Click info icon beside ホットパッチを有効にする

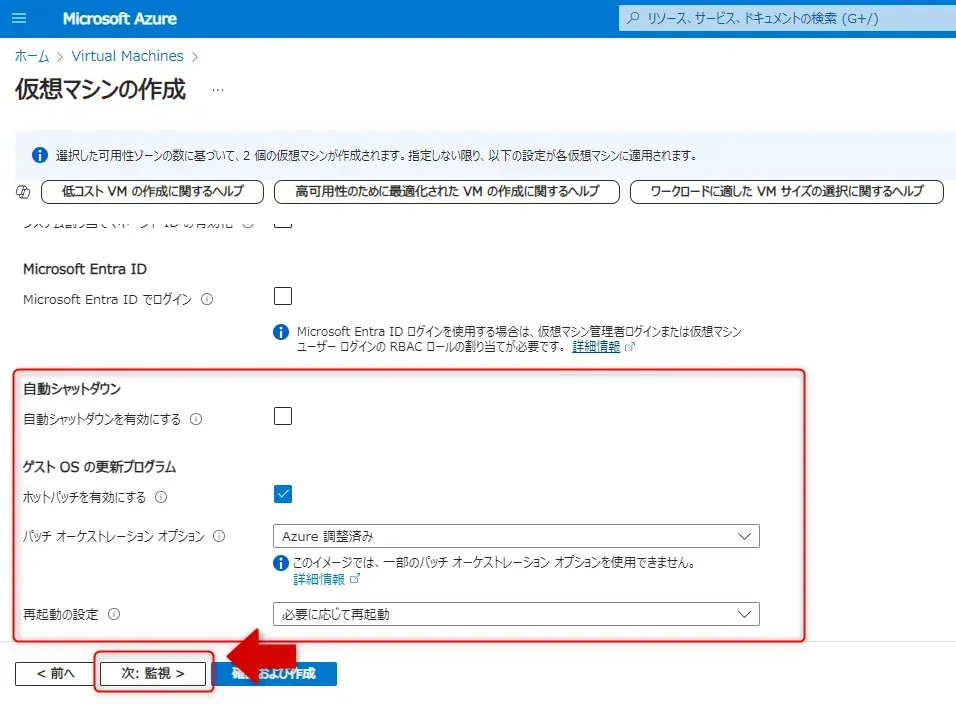coord(161,497)
